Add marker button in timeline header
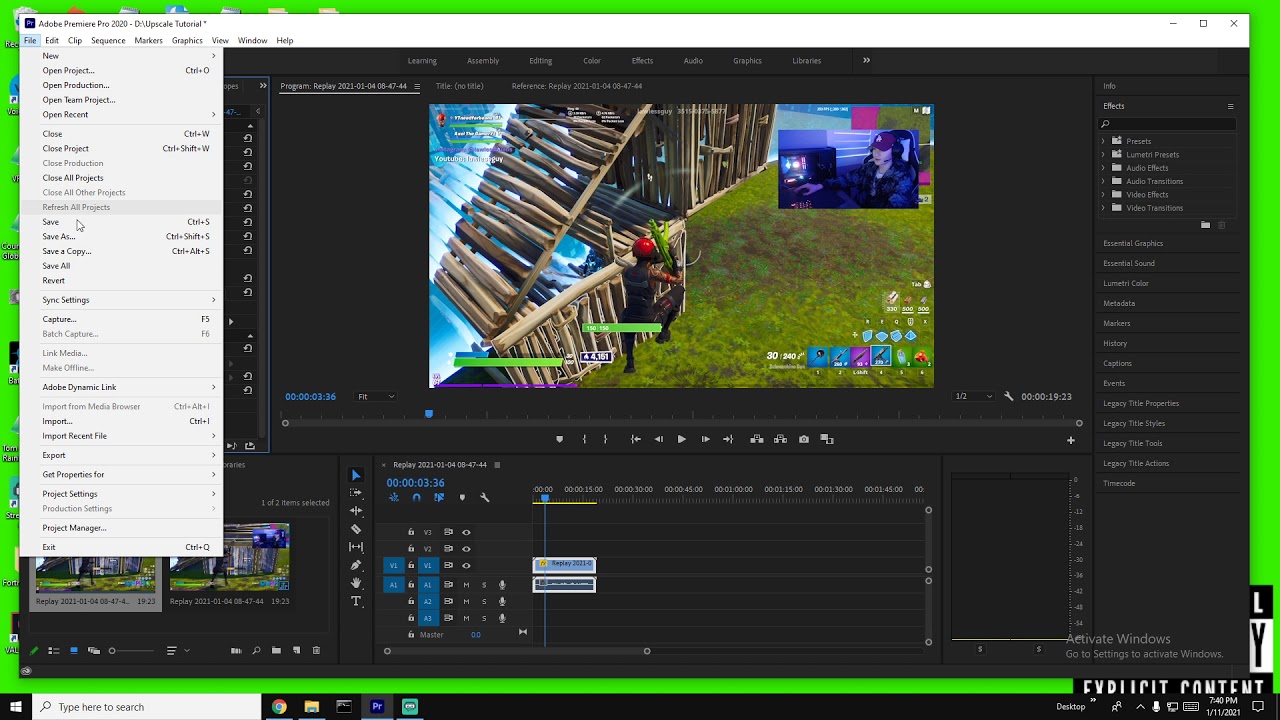The image size is (1280, 720). [462, 497]
